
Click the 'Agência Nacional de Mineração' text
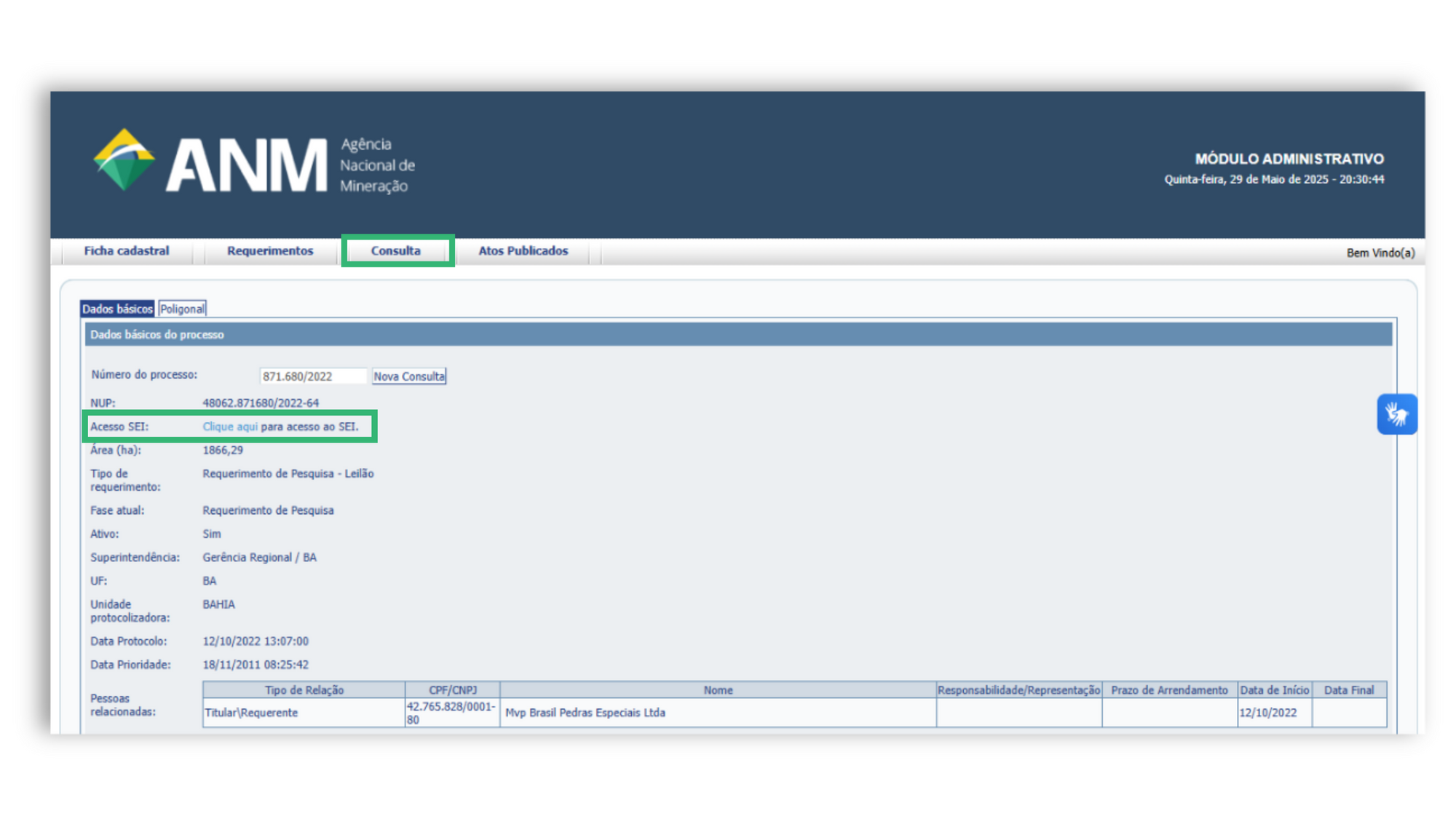377,165
